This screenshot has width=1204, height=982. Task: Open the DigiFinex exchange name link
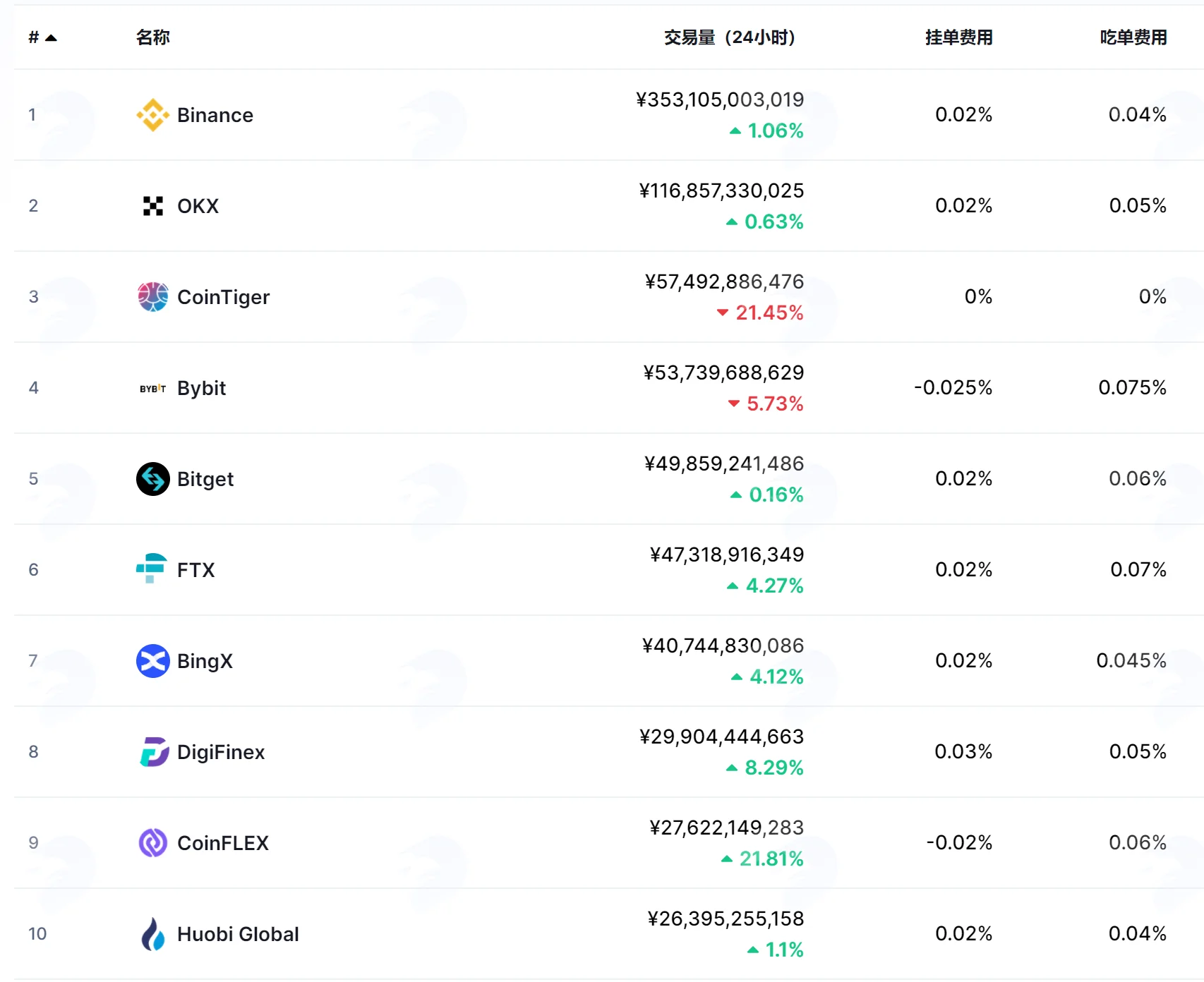click(221, 752)
